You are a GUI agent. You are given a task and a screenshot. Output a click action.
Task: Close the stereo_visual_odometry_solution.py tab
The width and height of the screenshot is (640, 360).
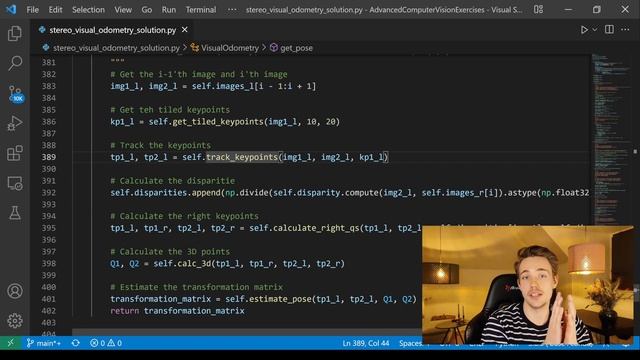tap(184, 30)
